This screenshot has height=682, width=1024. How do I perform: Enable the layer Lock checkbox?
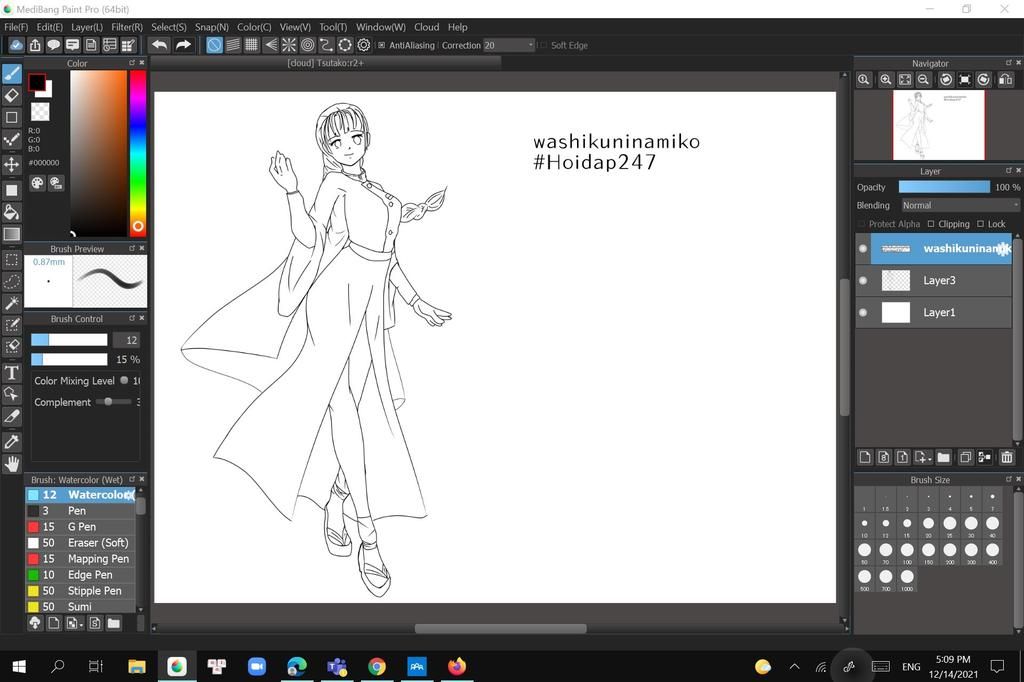[980, 224]
